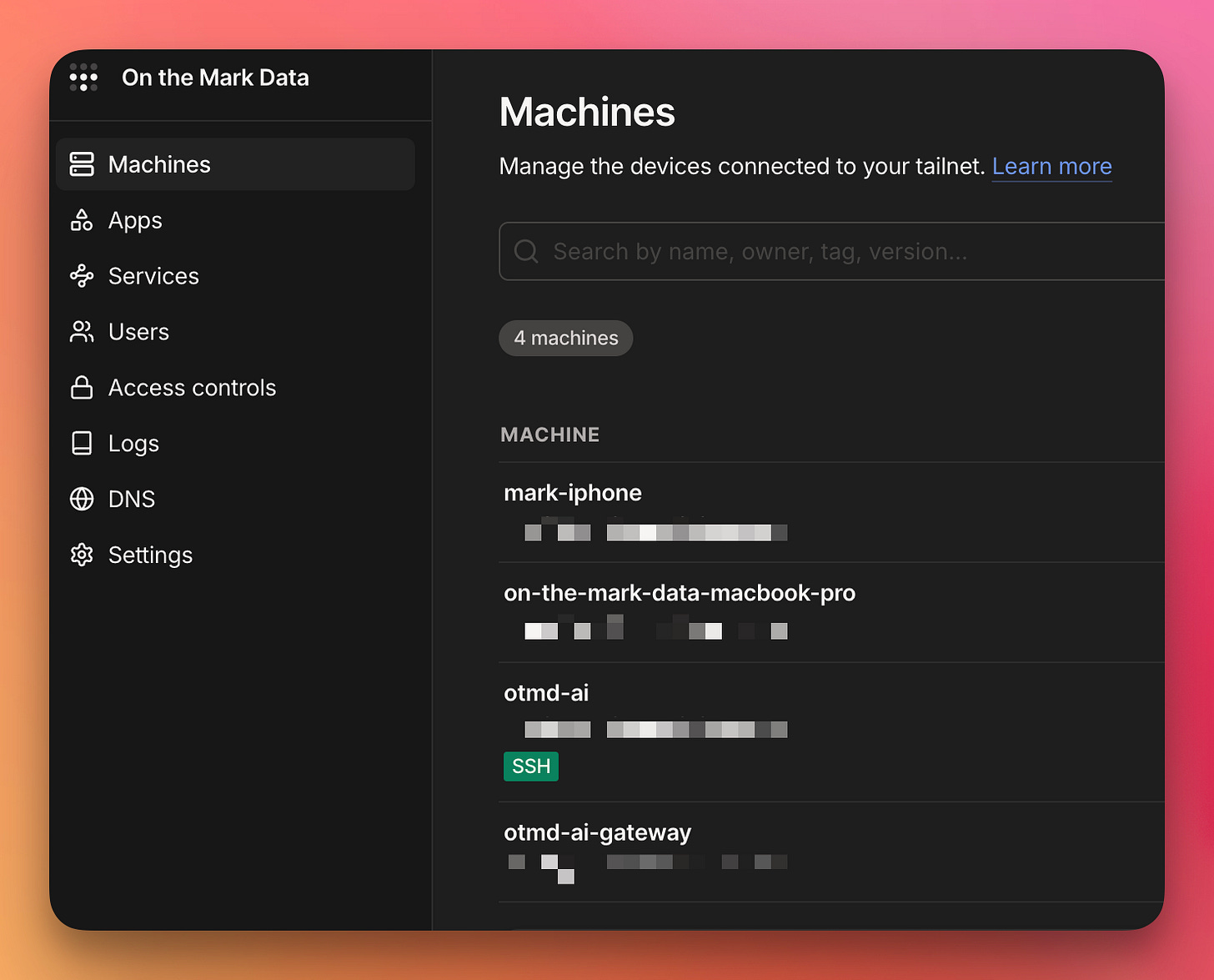Click the 4 machines filter pill
This screenshot has height=980, width=1214.
[x=566, y=338]
